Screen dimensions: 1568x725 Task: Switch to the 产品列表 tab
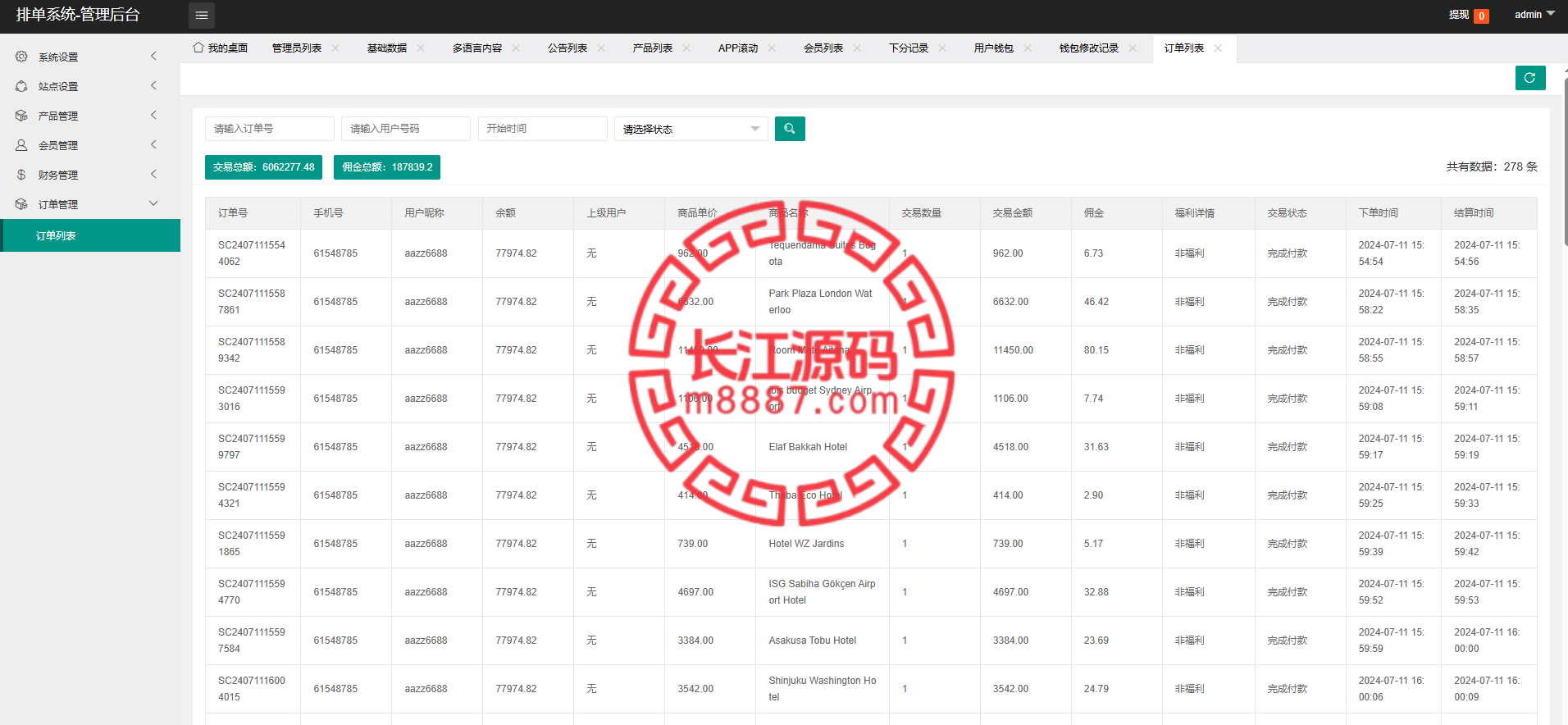pyautogui.click(x=653, y=48)
